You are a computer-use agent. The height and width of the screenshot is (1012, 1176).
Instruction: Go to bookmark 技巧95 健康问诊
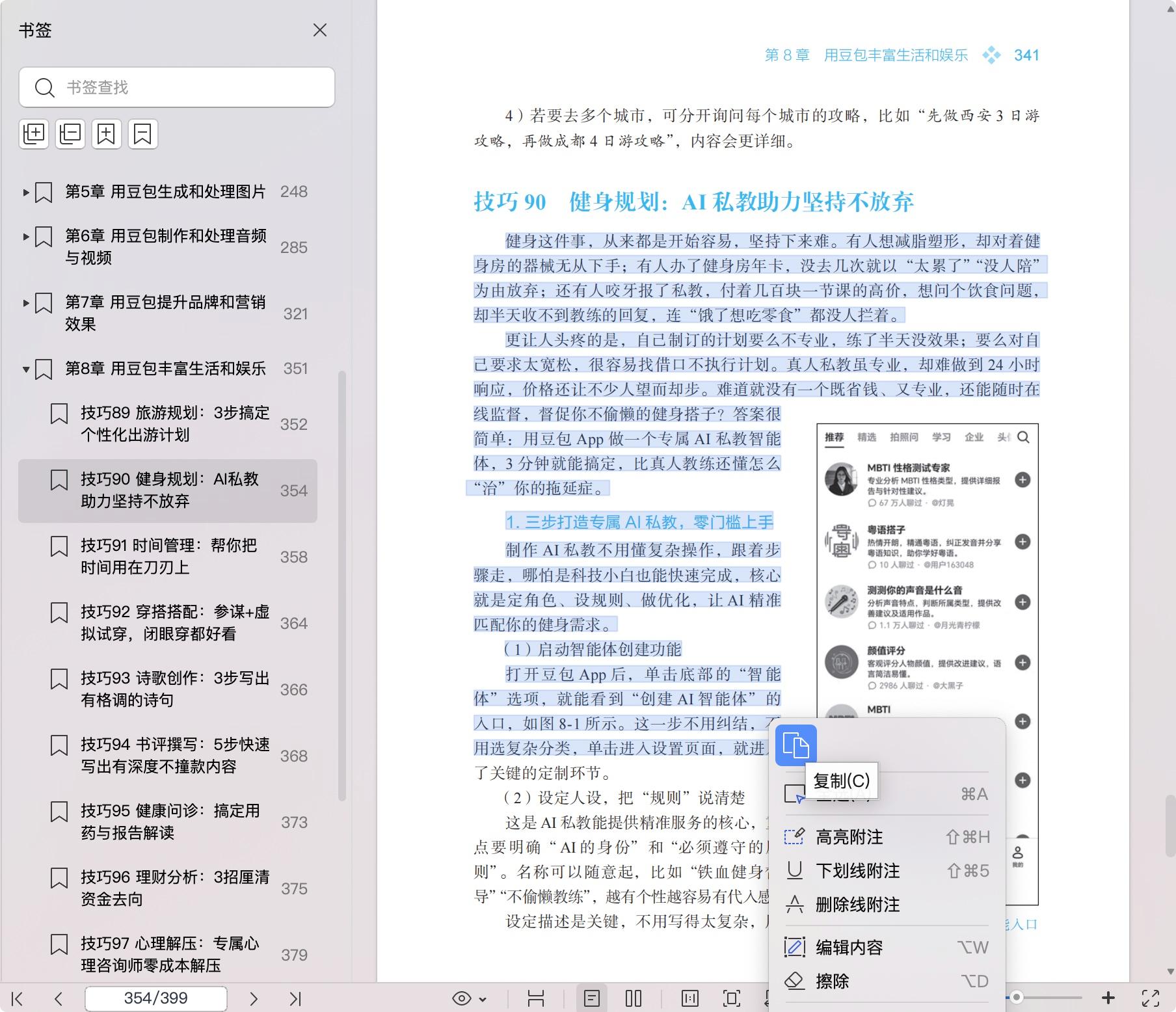point(170,821)
